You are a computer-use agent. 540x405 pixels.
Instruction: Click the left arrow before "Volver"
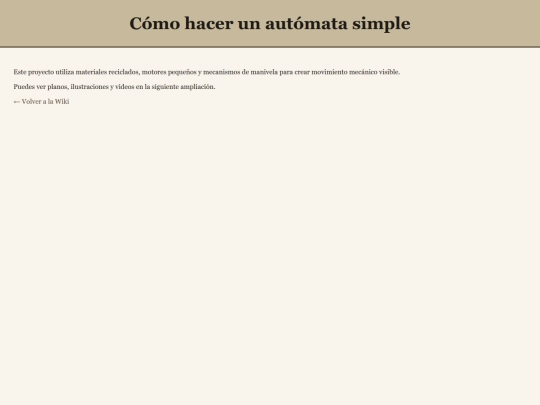click(x=17, y=102)
